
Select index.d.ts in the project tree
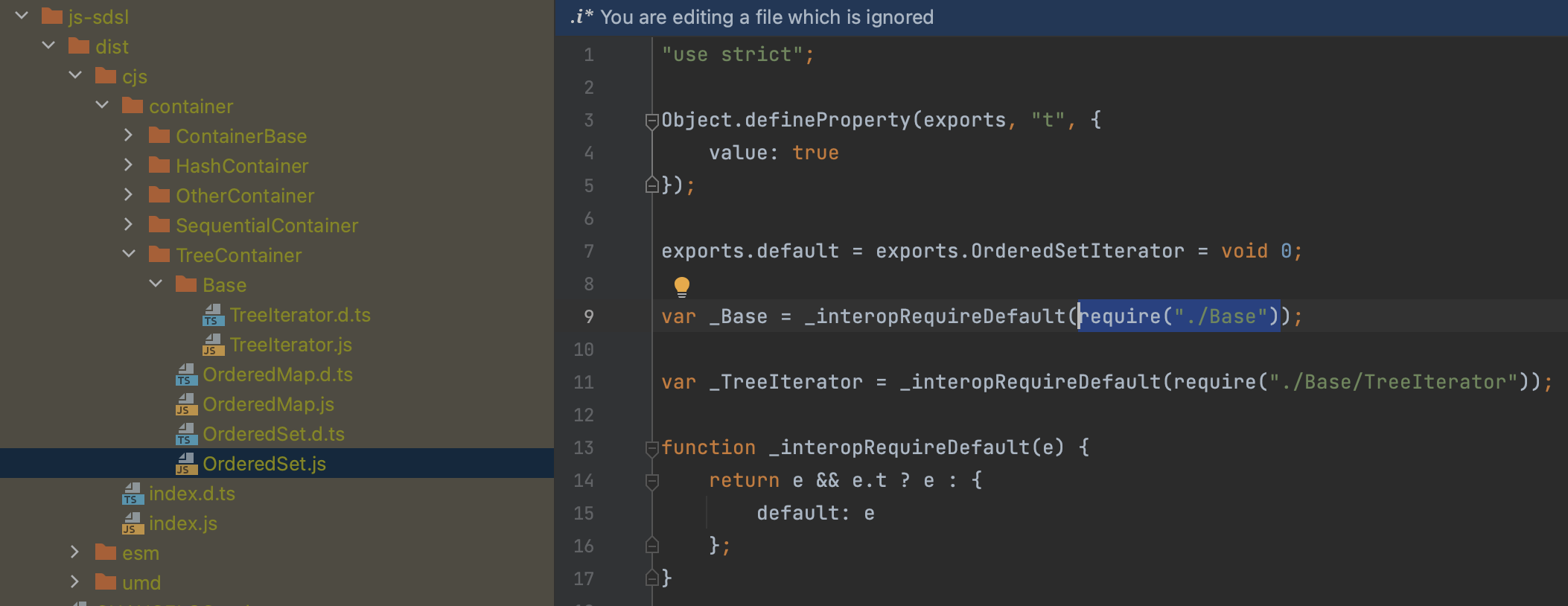192,494
